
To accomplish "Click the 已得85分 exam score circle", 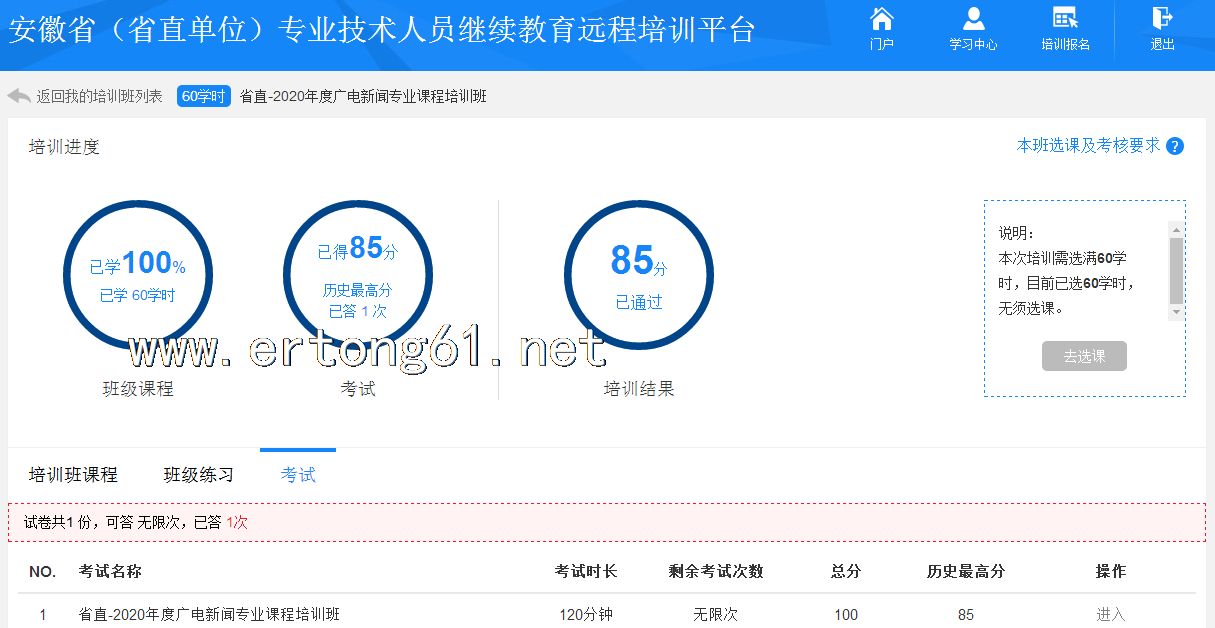I will tap(358, 275).
